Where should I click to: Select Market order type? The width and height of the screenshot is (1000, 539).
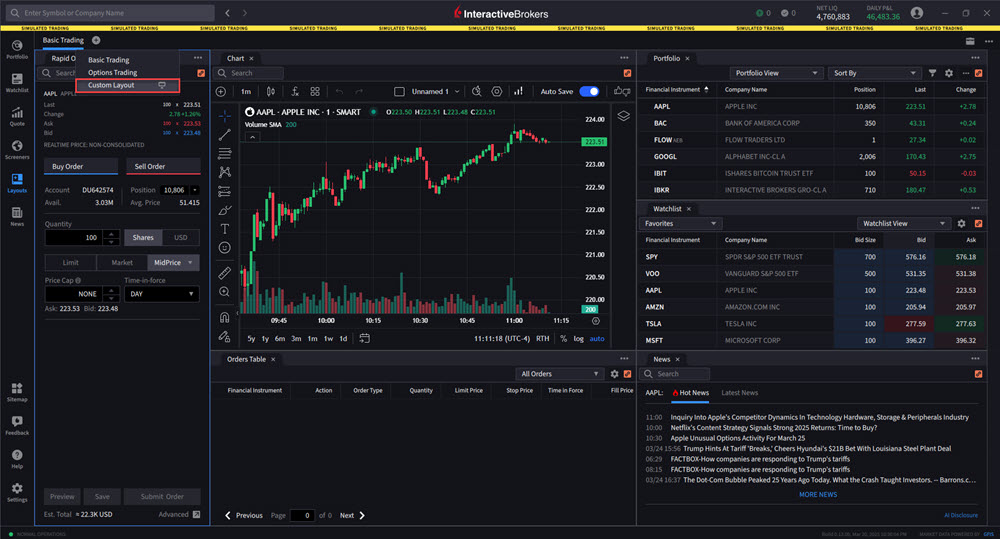point(122,262)
